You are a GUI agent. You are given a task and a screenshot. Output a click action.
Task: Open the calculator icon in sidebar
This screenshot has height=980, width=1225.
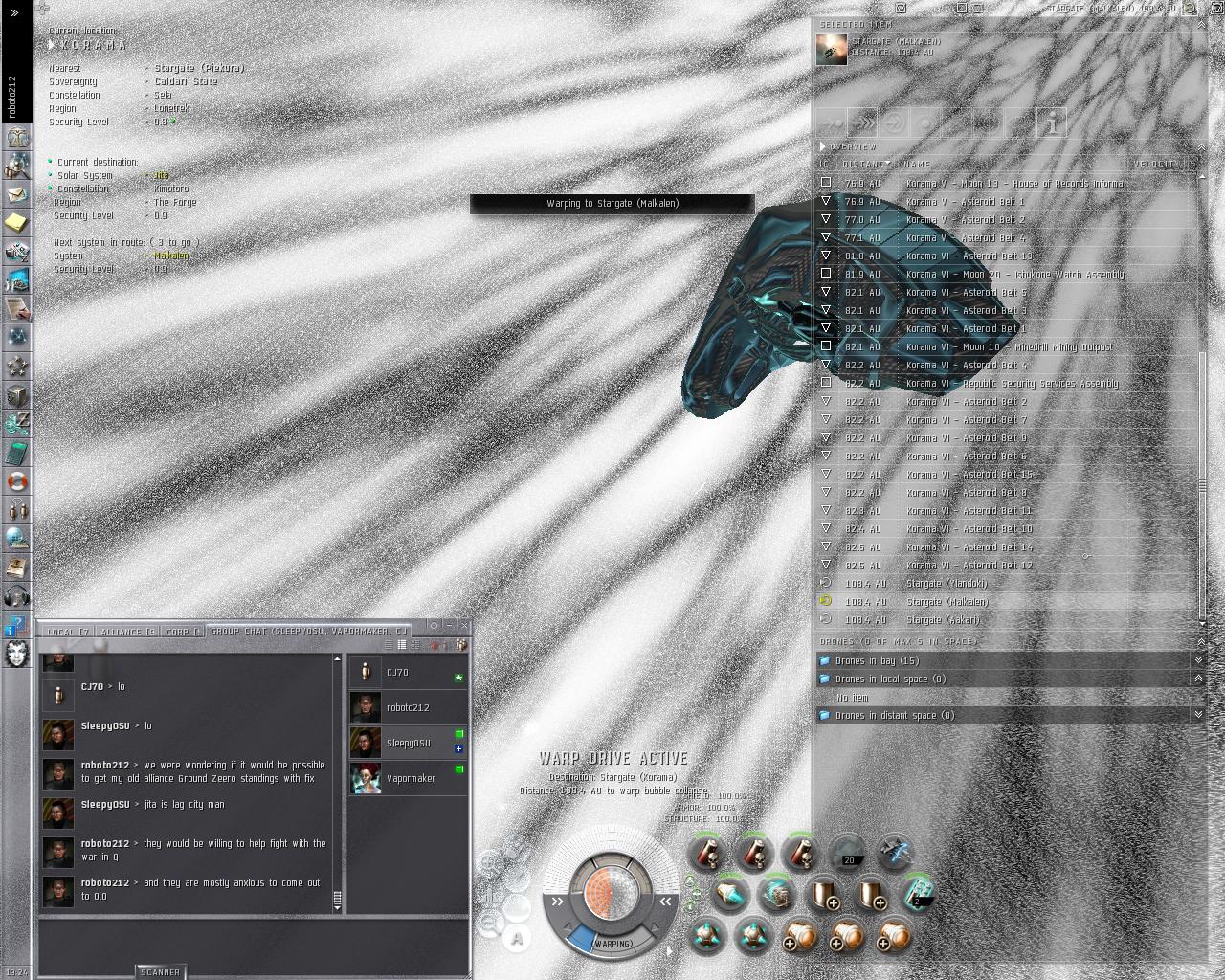[x=16, y=453]
